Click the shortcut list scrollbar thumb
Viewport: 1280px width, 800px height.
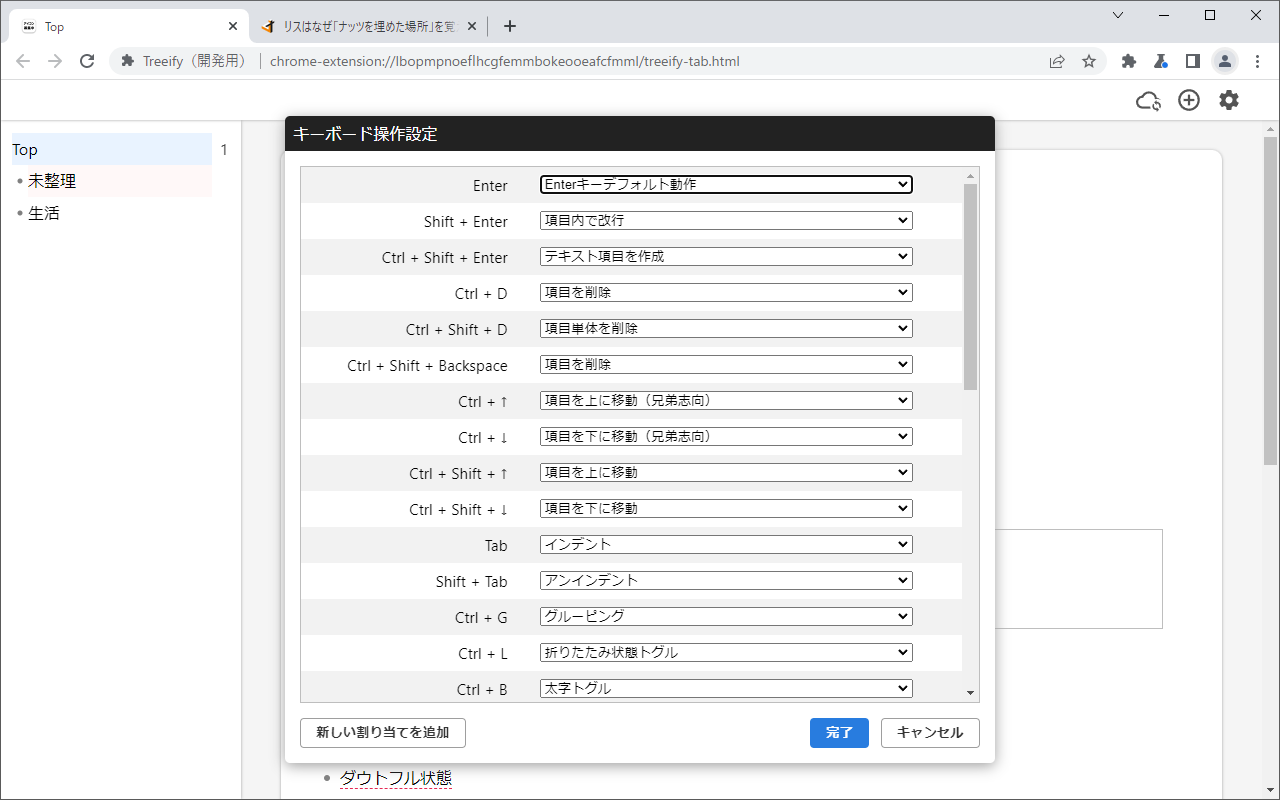(971, 287)
